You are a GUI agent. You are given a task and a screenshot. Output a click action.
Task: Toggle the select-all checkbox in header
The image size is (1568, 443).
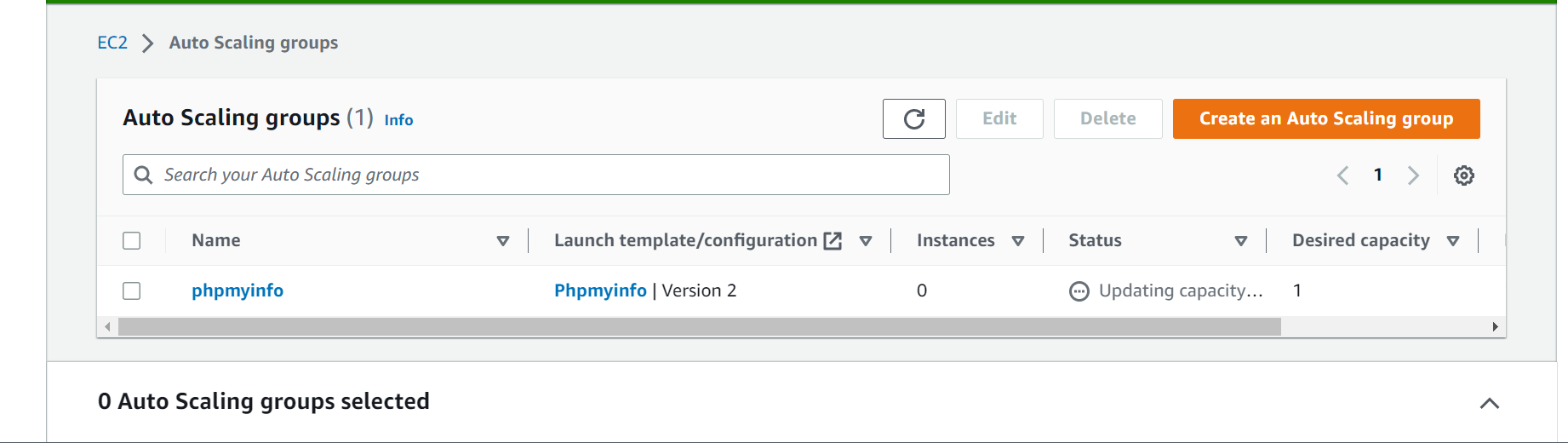132,240
